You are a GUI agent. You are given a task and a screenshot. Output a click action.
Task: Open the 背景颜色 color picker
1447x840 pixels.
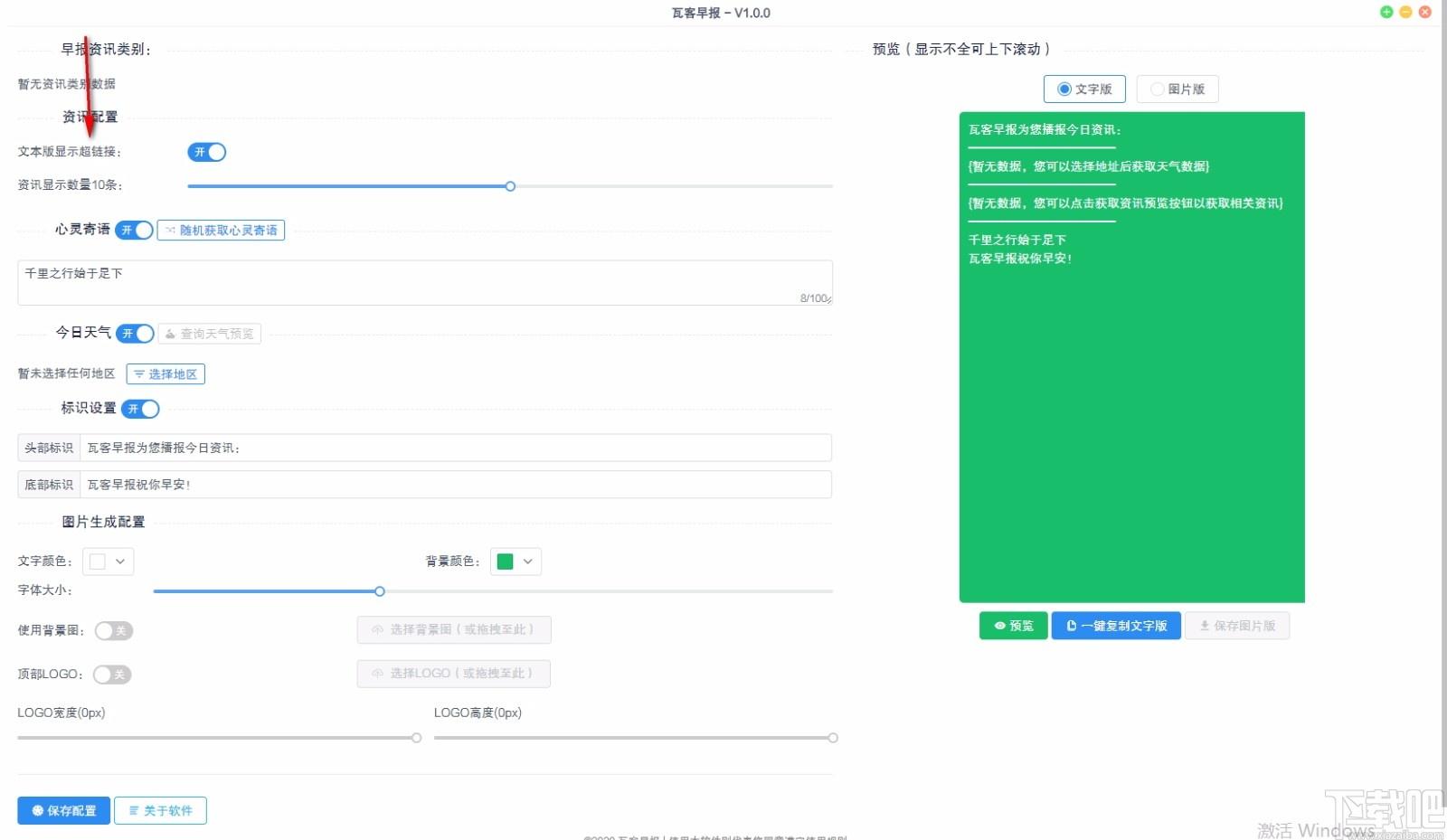click(515, 562)
